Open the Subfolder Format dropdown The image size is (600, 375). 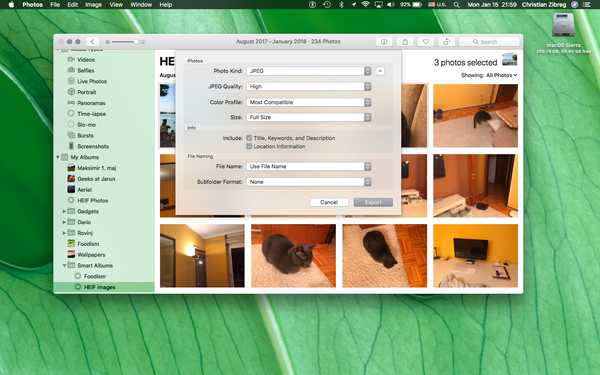(x=309, y=182)
